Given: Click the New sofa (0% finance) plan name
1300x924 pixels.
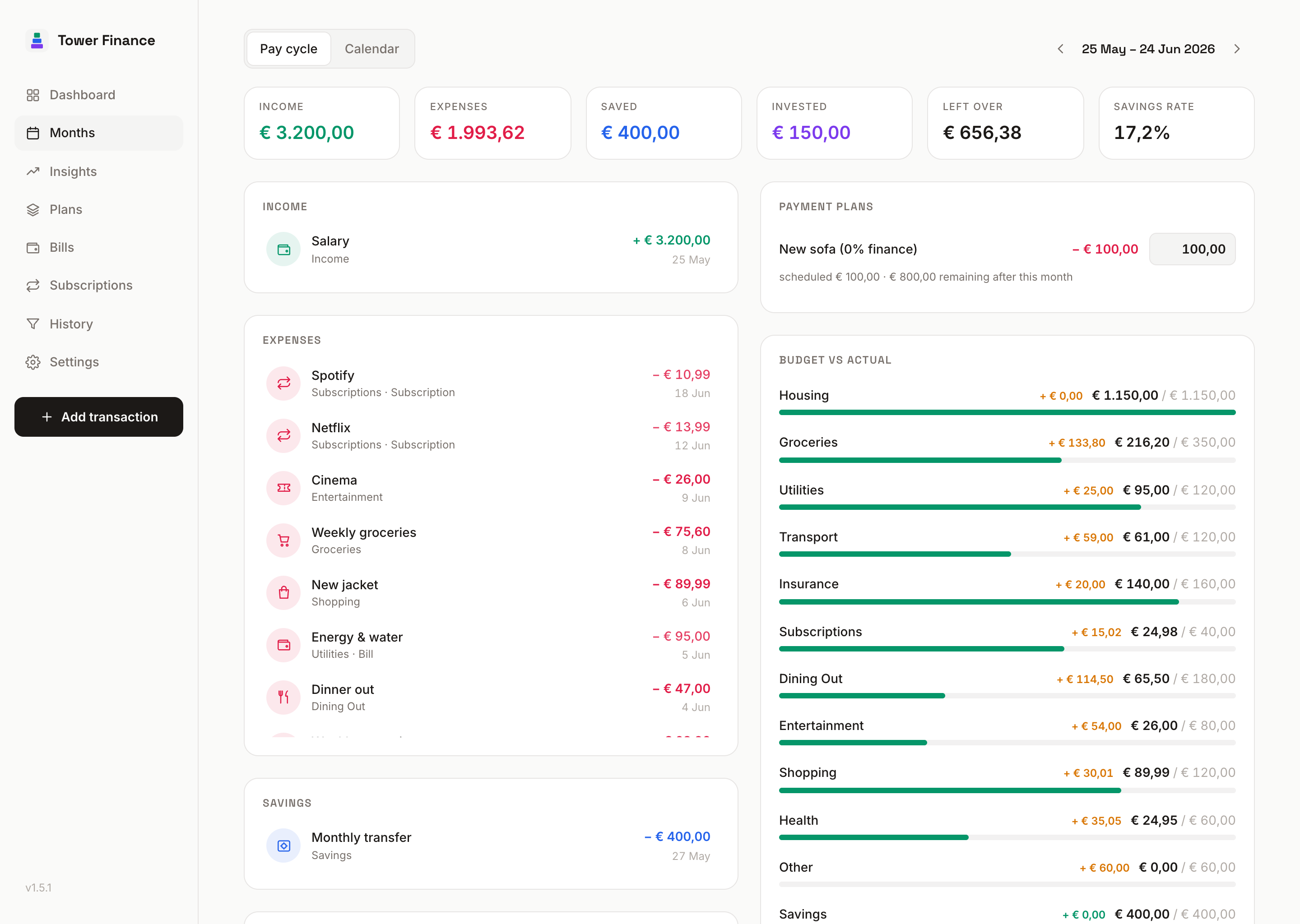Looking at the screenshot, I should 848,249.
